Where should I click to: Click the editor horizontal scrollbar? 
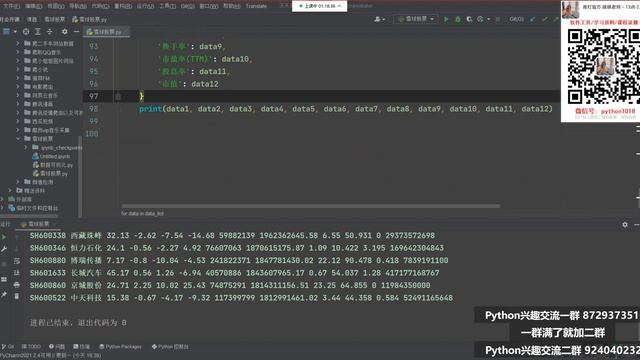310,206
